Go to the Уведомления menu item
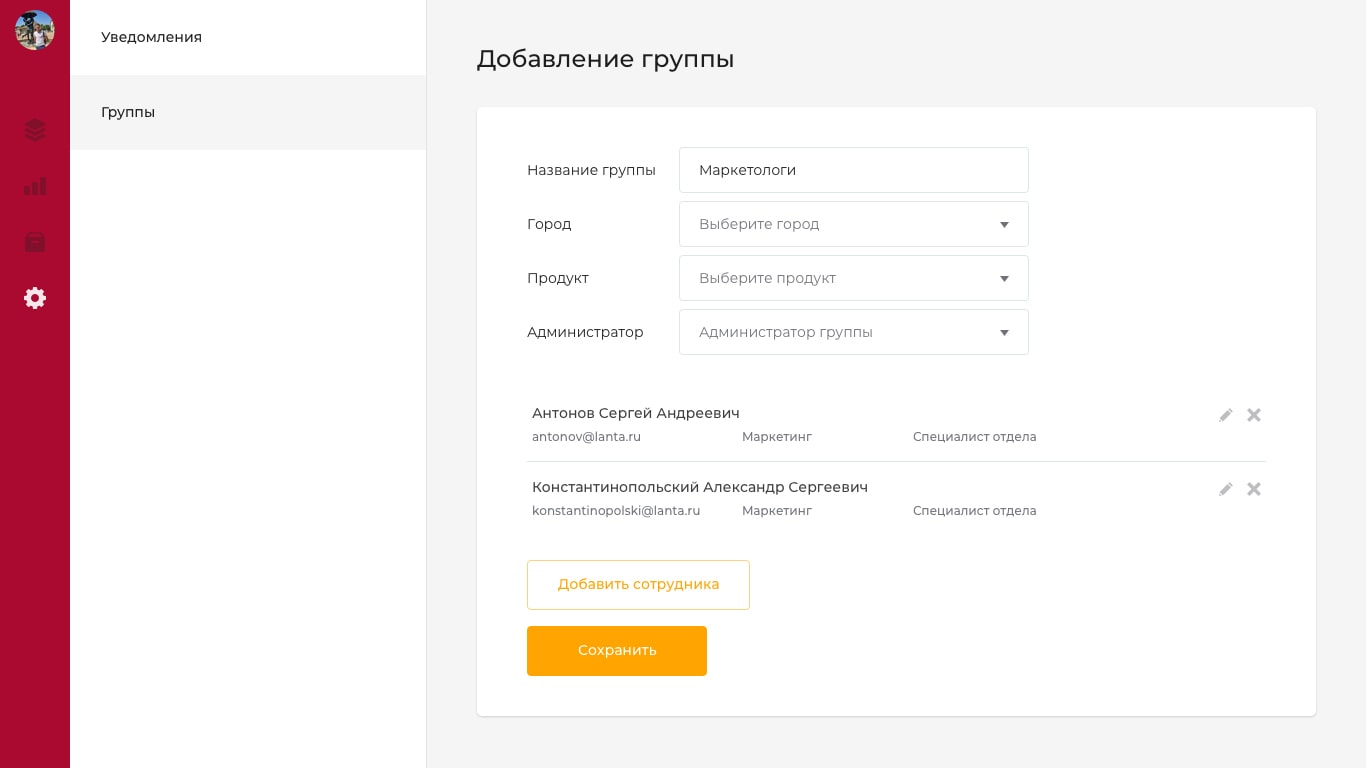 point(151,37)
